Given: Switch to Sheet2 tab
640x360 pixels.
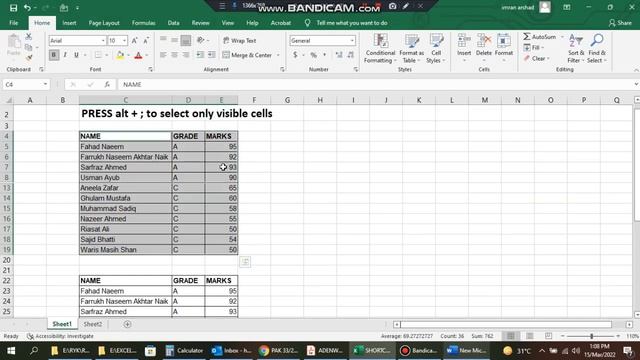Looking at the screenshot, I should 93,324.
